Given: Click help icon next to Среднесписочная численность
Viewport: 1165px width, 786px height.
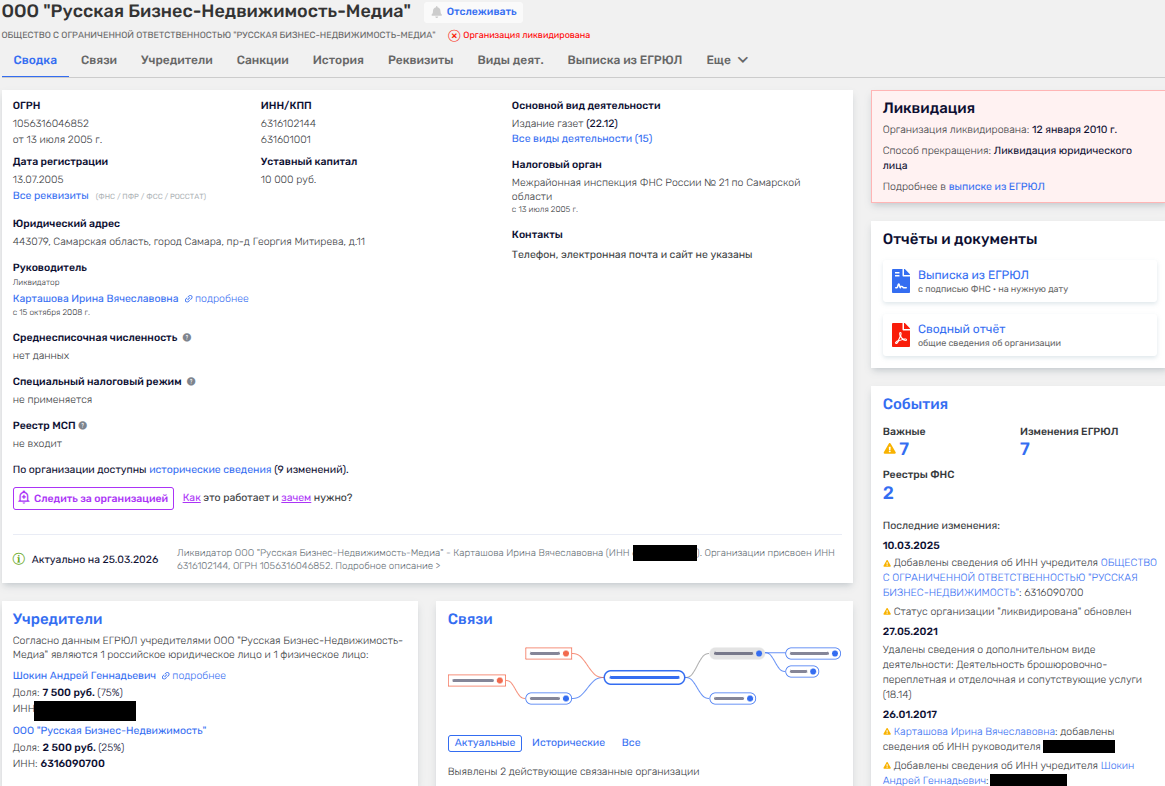Looking at the screenshot, I should click(187, 338).
